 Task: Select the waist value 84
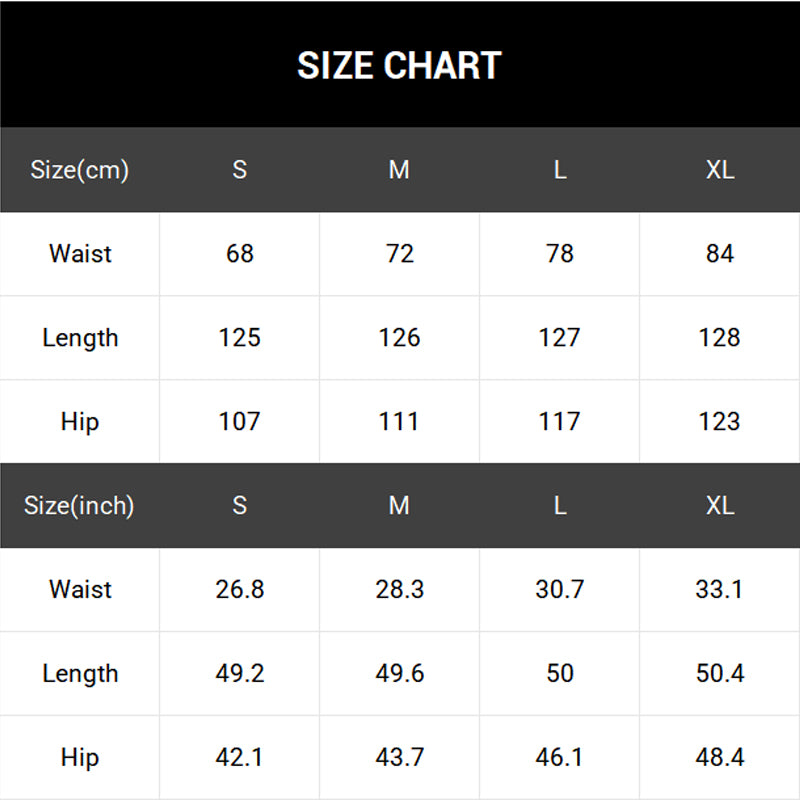(720, 254)
